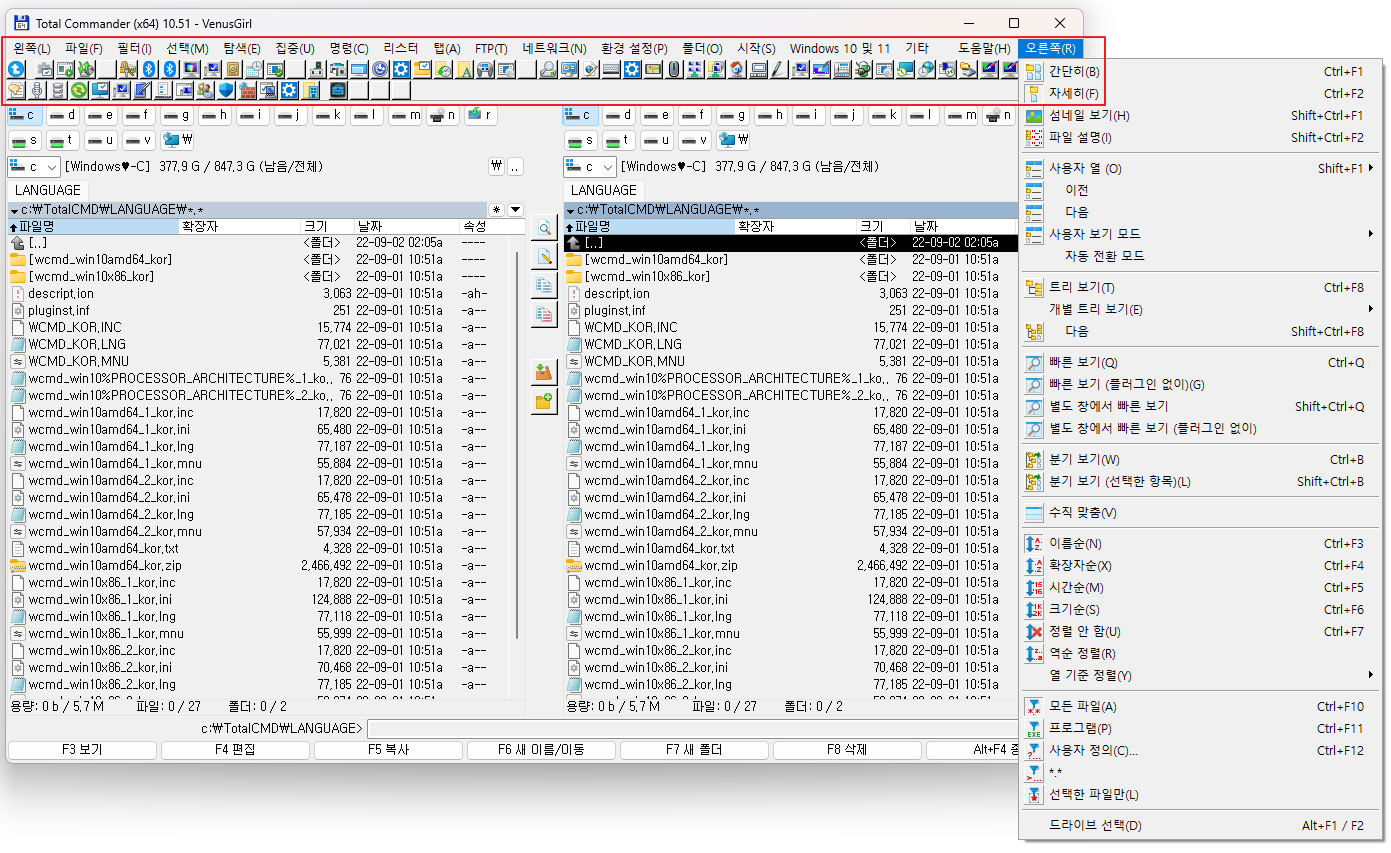Open left panel directory history arrow

coord(516,210)
